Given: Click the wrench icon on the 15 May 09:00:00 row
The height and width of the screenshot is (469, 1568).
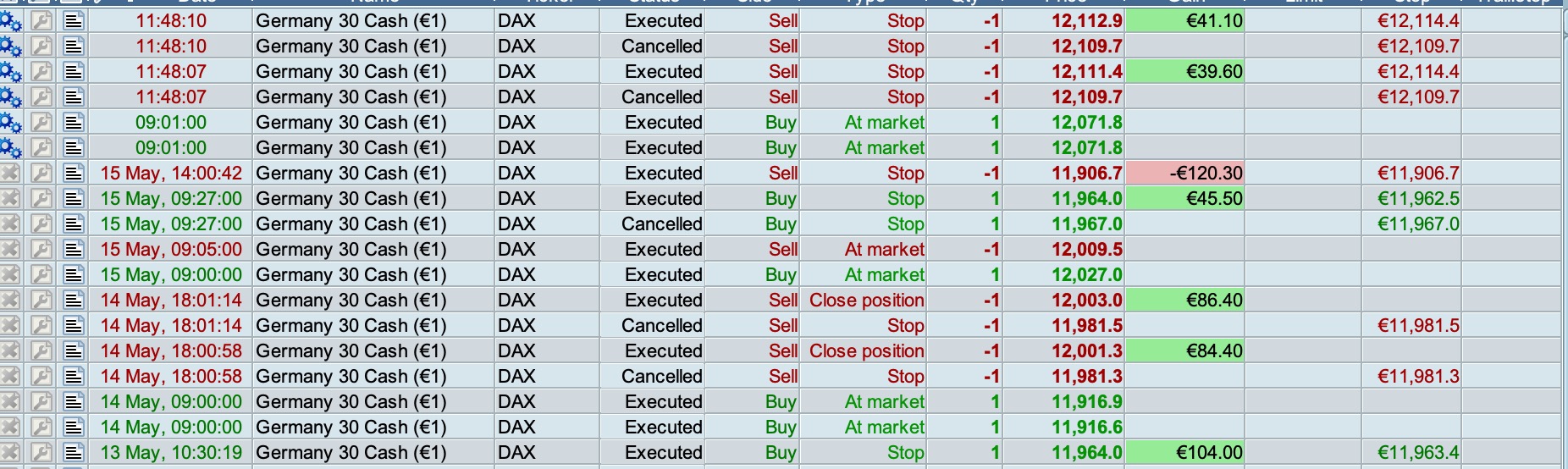Looking at the screenshot, I should click(41, 275).
